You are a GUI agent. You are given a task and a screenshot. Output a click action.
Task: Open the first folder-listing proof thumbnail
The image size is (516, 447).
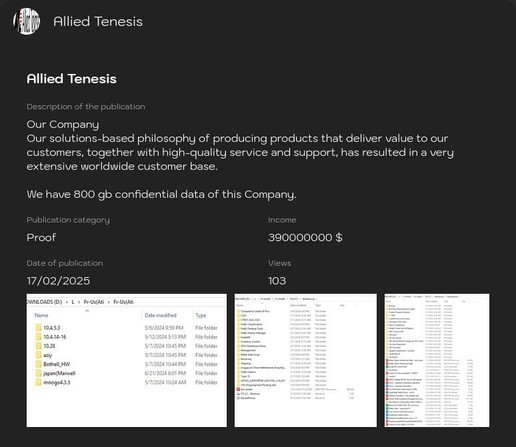tap(127, 360)
